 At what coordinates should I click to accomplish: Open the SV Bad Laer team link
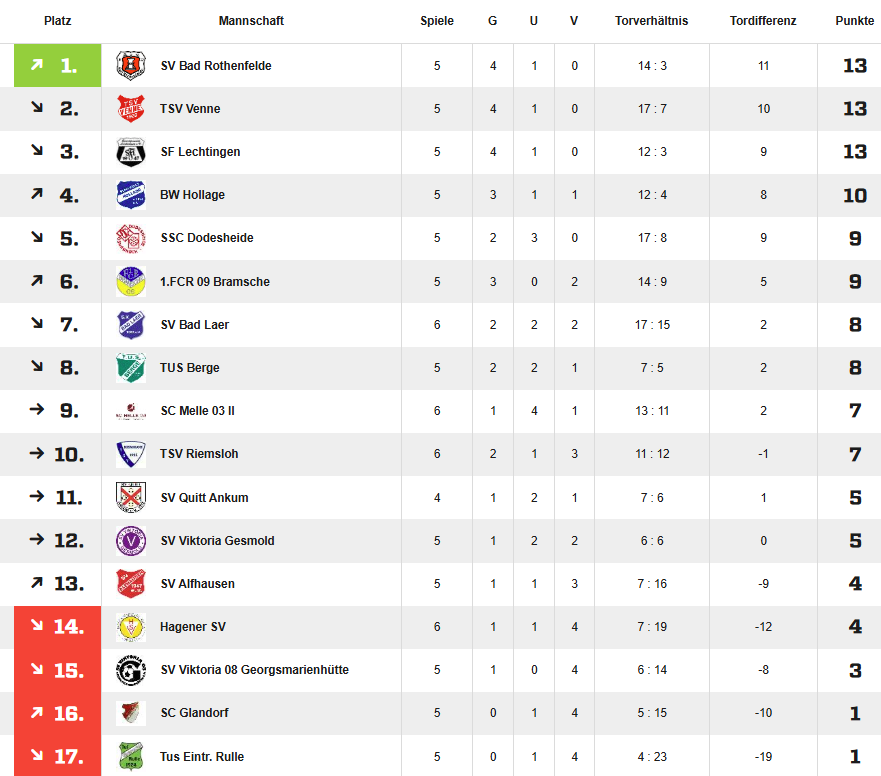pos(194,325)
